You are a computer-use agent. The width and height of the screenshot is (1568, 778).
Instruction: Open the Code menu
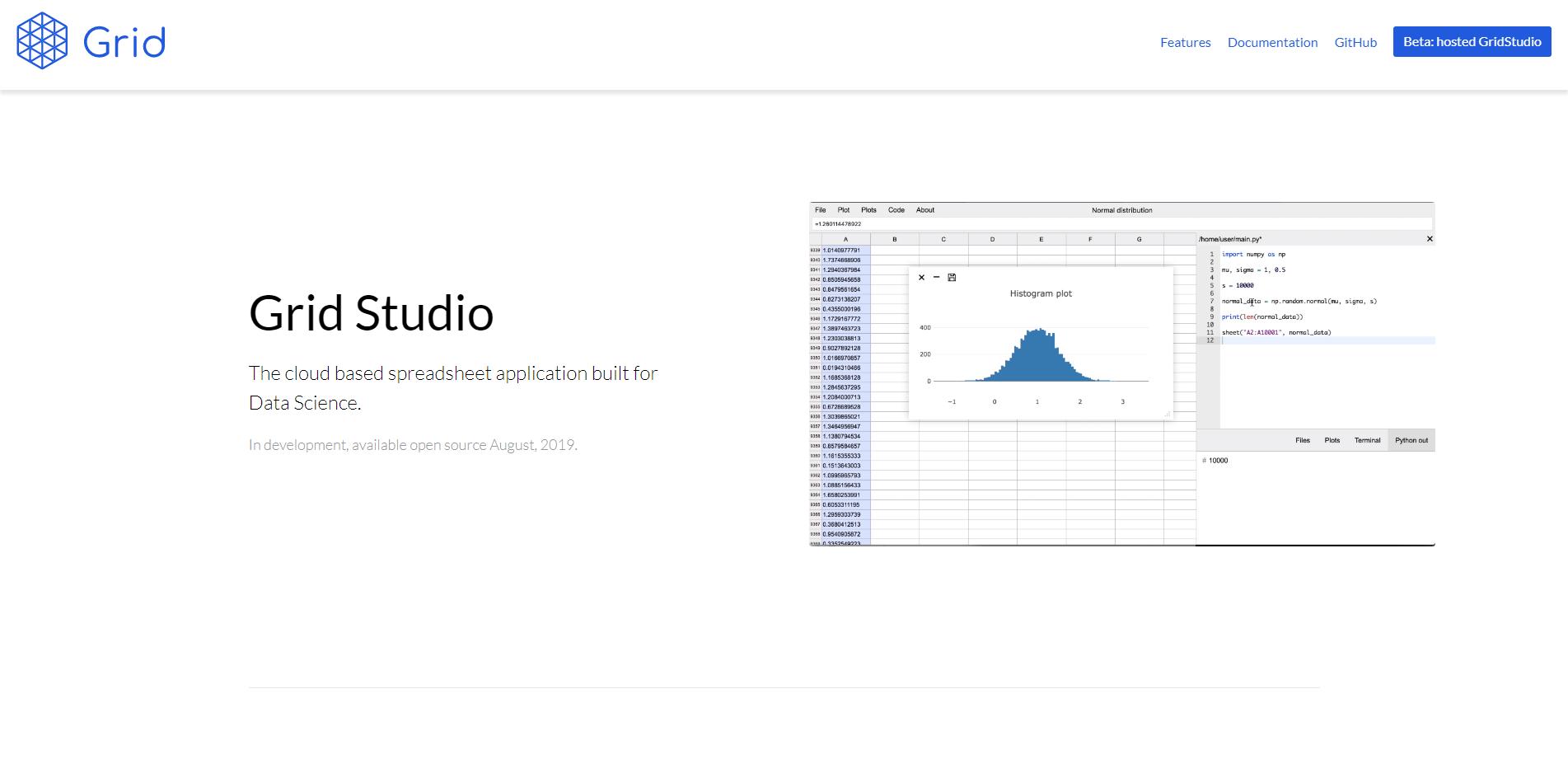896,210
